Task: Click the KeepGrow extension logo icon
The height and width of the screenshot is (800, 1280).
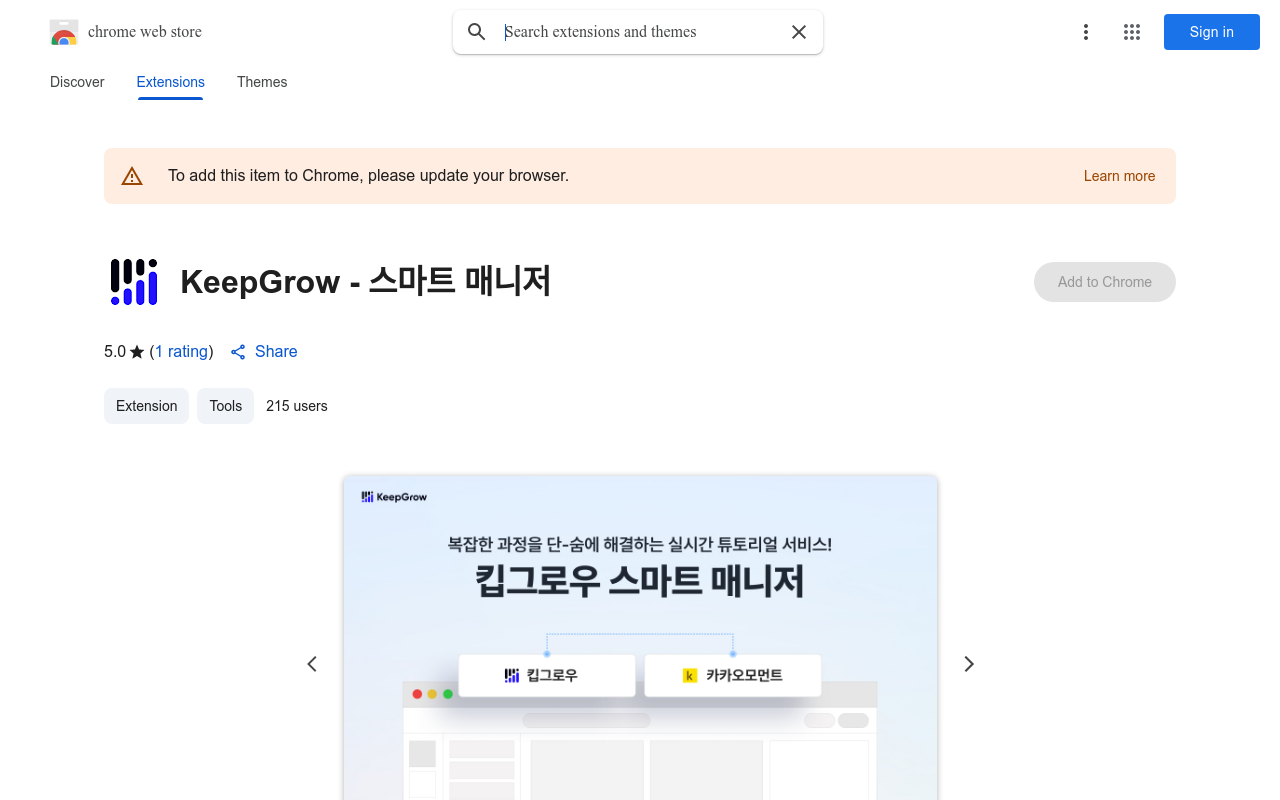Action: 134,282
